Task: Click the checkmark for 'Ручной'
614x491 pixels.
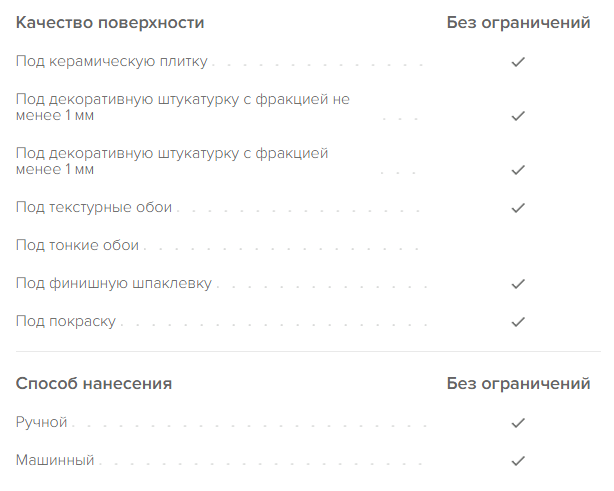Action: coord(518,423)
